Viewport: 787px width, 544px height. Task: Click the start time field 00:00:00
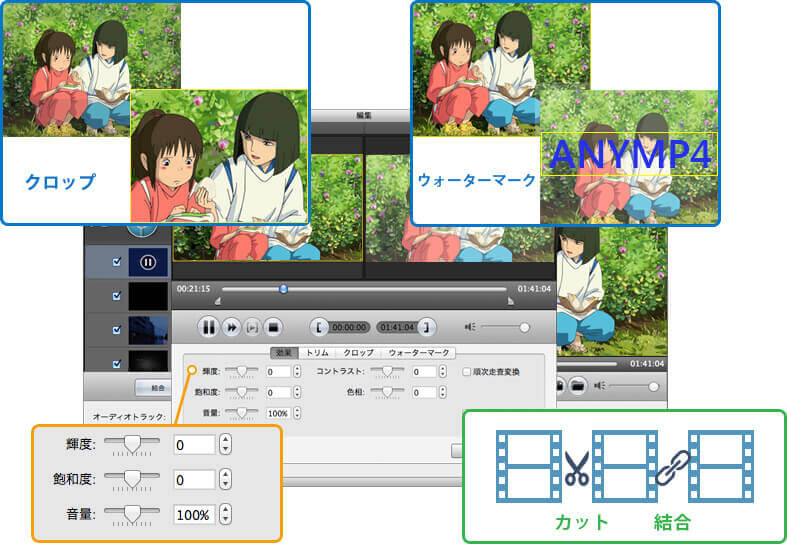pos(349,328)
